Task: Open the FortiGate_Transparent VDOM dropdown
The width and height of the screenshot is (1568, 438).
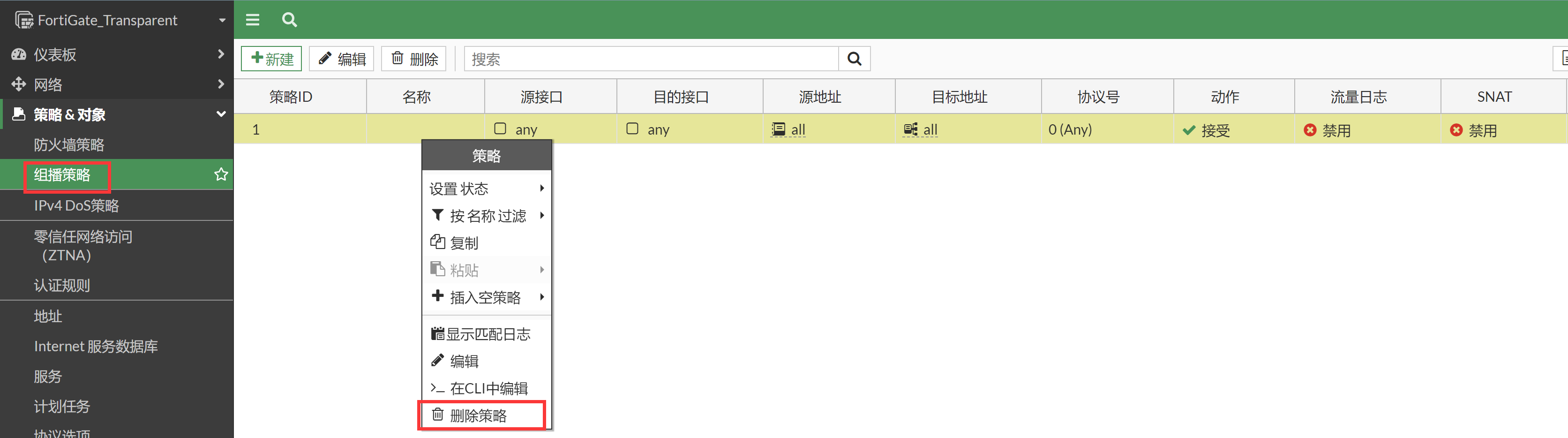Action: (222, 20)
